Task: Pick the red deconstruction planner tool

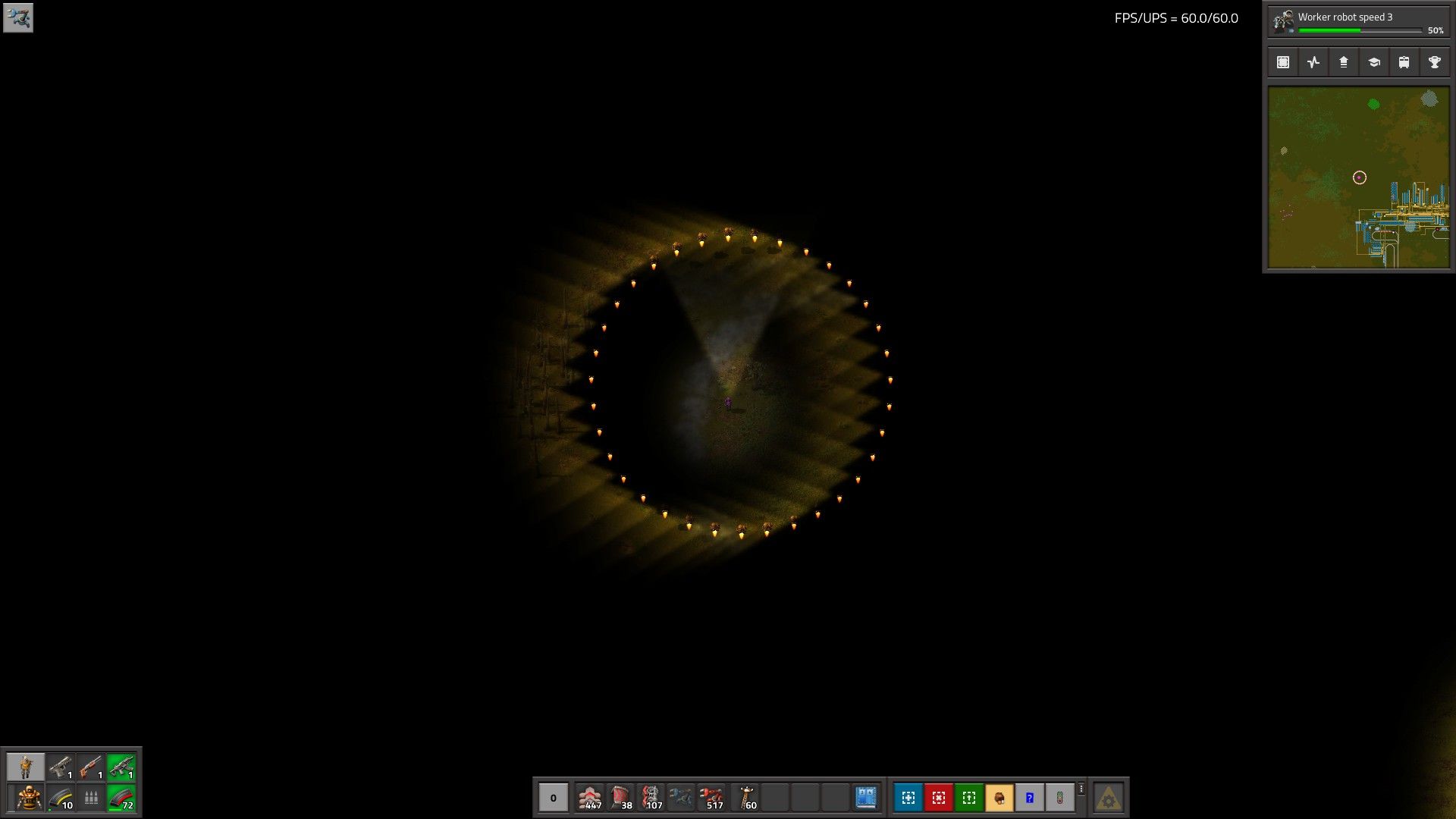Action: 939,797
